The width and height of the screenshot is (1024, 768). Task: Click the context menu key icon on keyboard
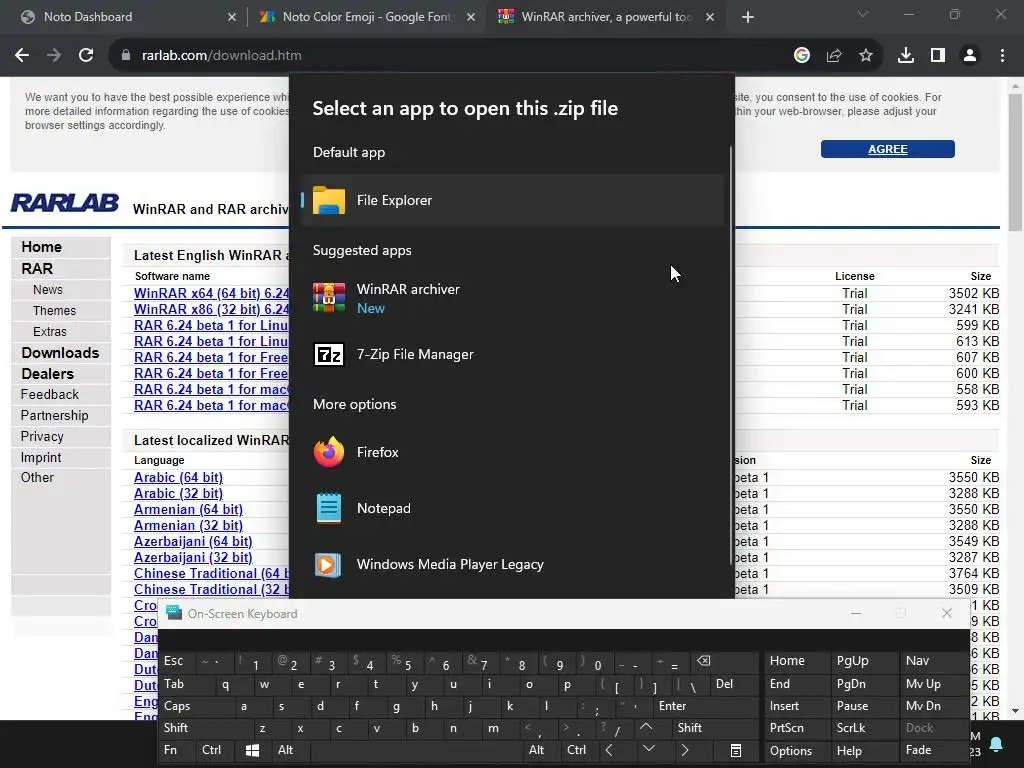[735, 750]
